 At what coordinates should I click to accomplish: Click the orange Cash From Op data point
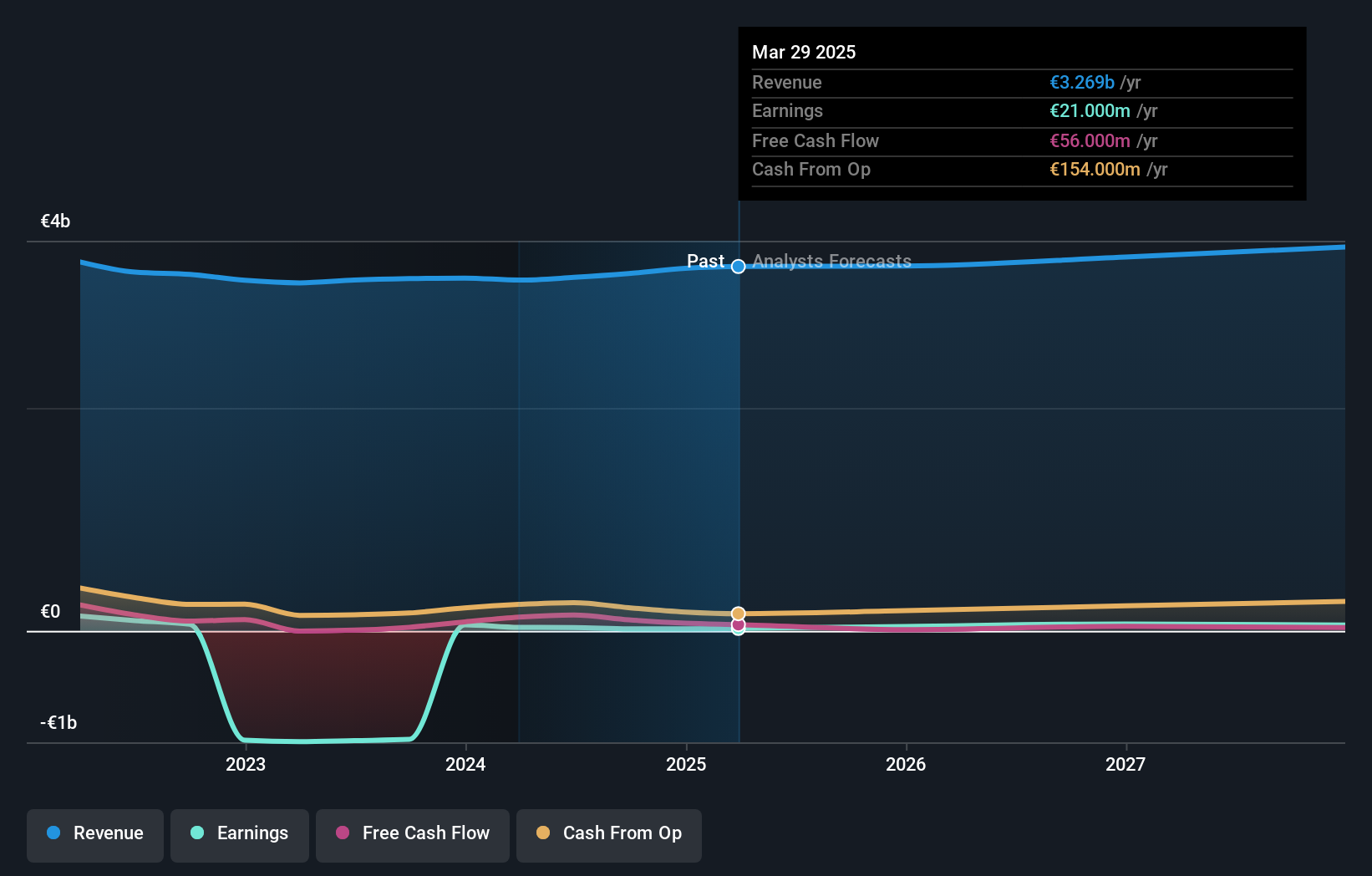point(739,614)
